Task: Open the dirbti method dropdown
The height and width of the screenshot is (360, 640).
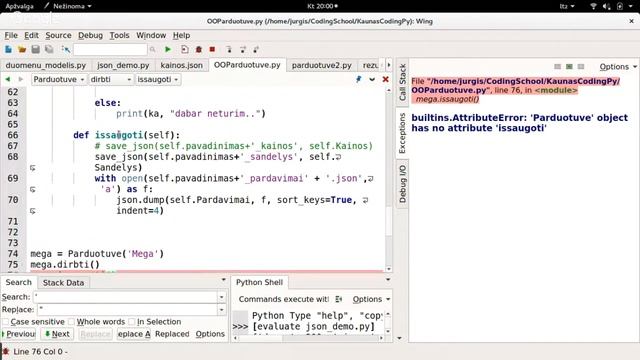Action: point(111,79)
